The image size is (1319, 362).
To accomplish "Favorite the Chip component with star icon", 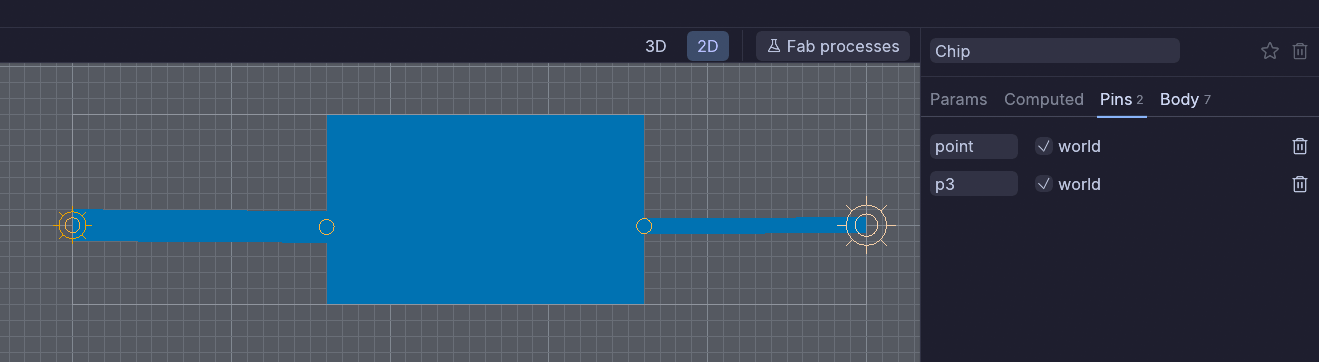I will pos(1270,51).
